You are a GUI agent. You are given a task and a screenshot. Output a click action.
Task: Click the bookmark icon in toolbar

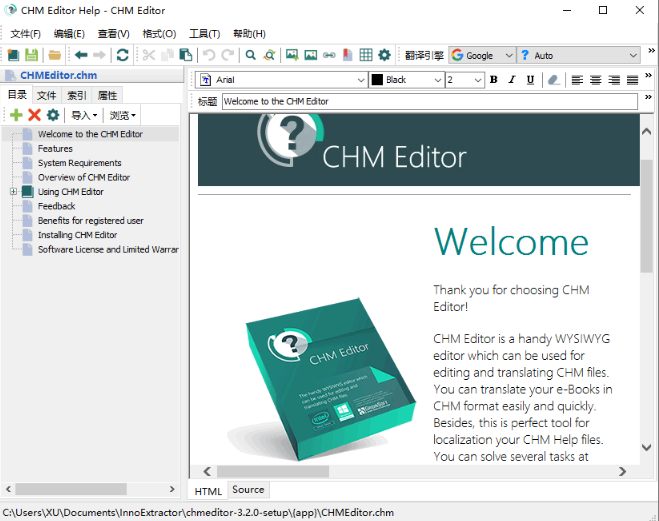click(348, 55)
